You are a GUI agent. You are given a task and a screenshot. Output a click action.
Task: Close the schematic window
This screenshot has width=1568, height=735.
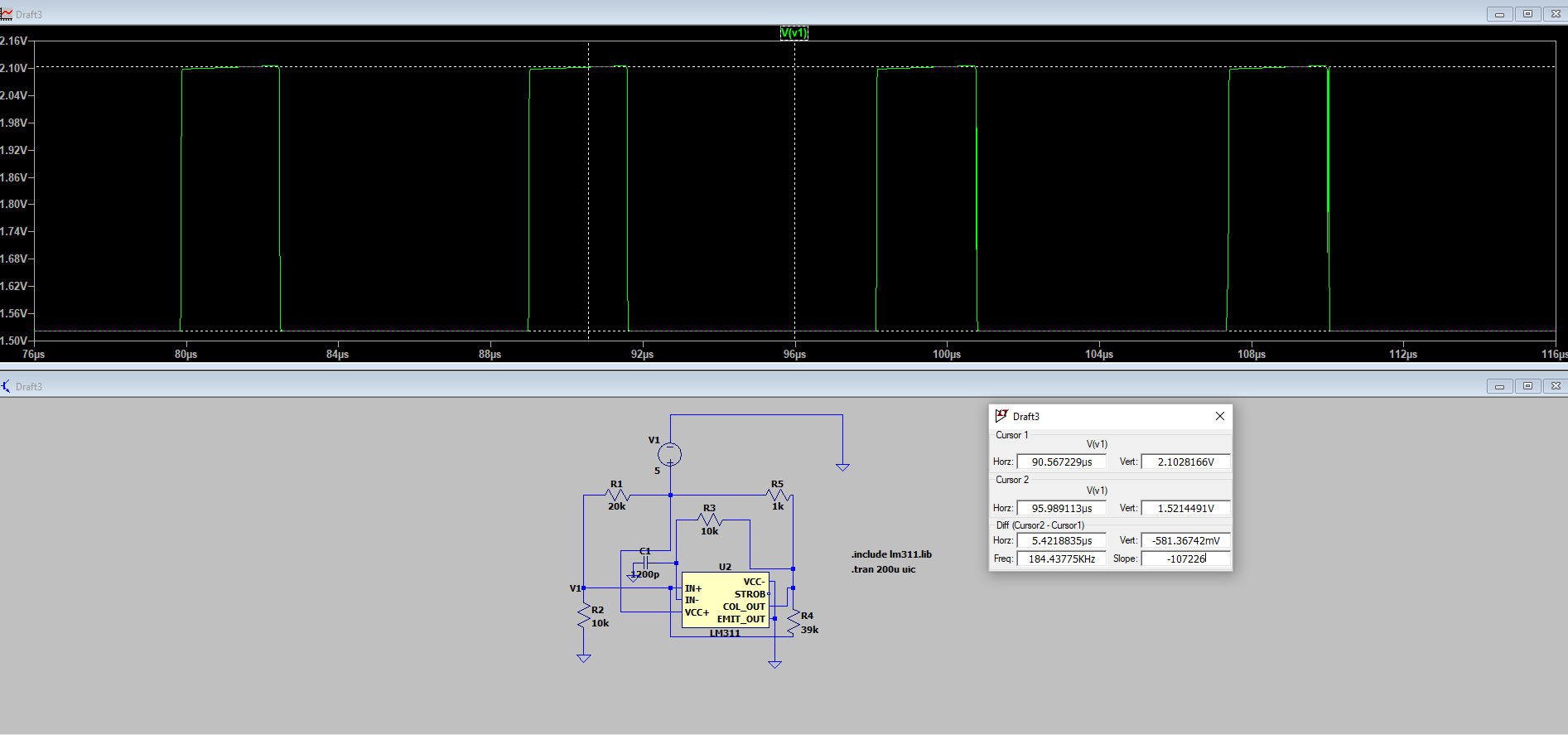tap(1556, 386)
